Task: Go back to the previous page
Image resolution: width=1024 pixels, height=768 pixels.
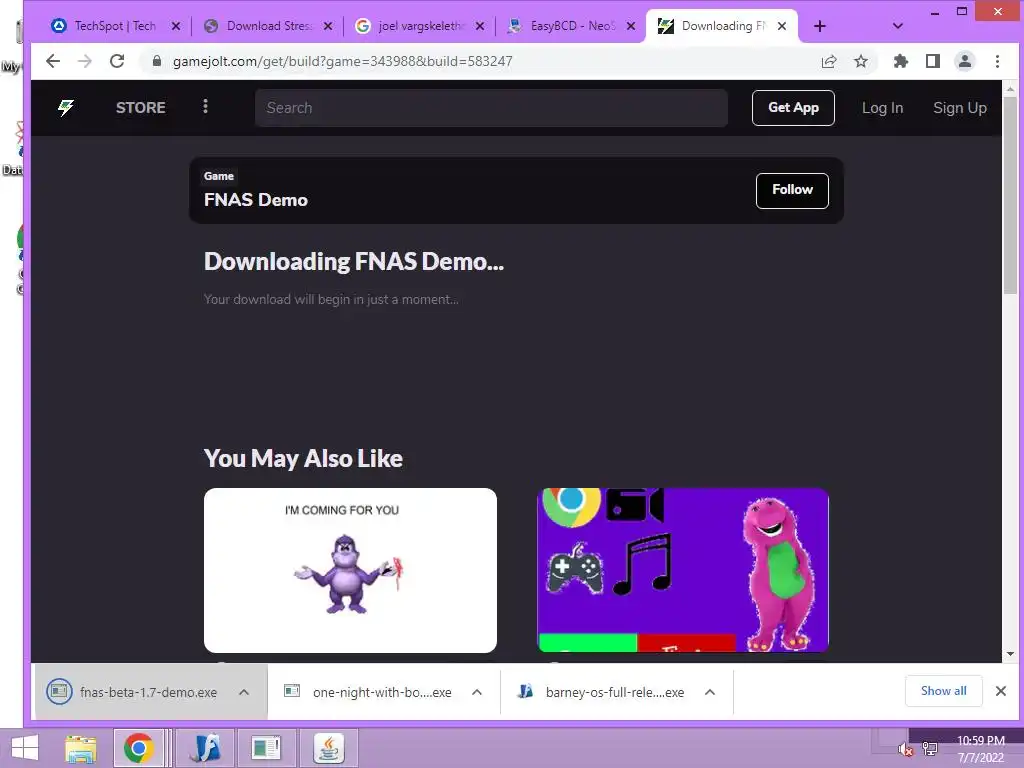Action: point(53,61)
